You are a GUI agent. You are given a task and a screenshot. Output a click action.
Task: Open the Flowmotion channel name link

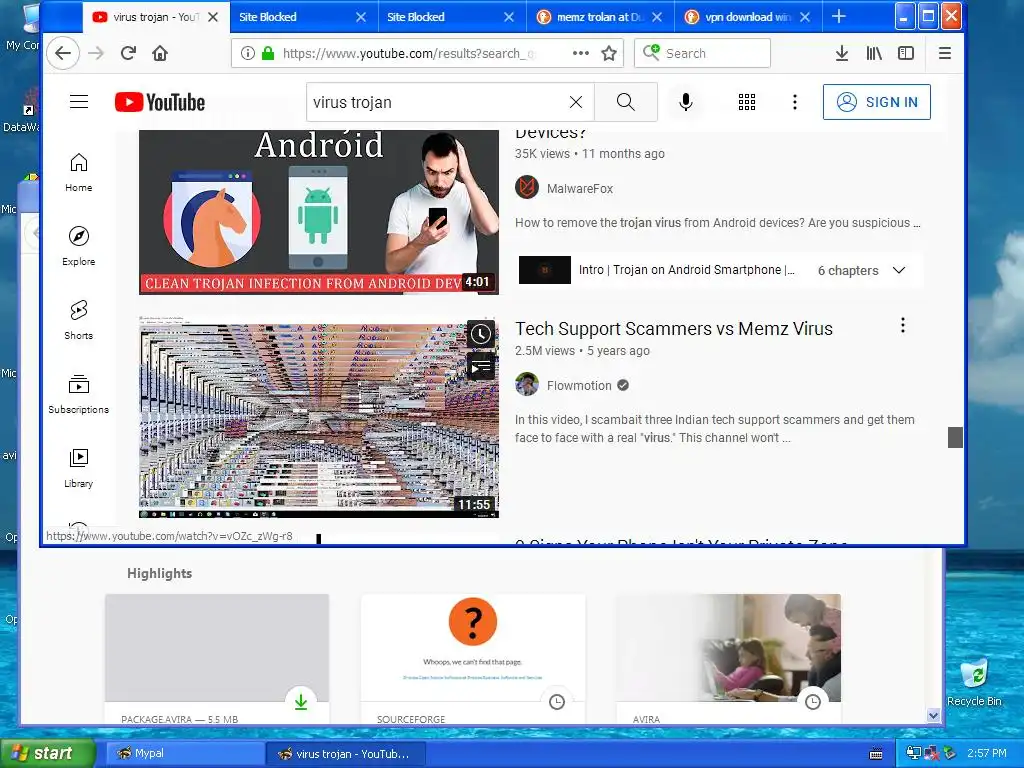(579, 386)
